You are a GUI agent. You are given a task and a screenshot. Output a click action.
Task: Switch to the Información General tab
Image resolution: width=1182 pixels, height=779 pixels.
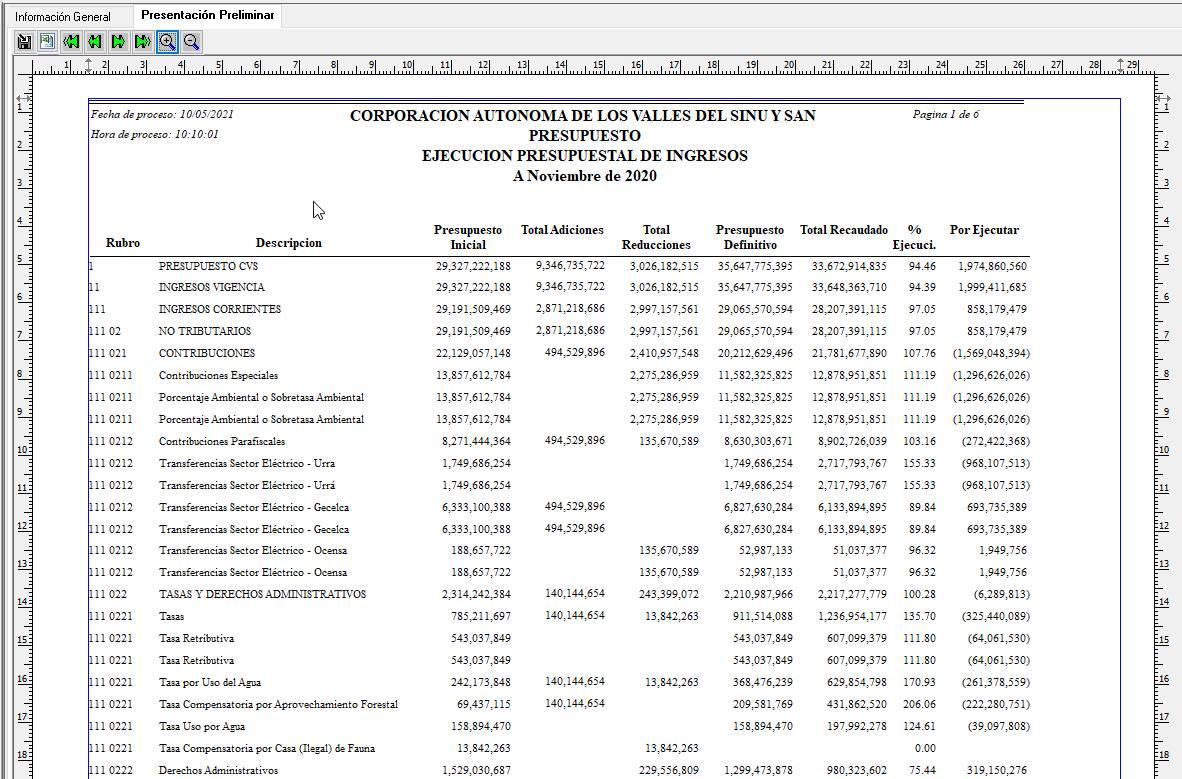click(x=63, y=17)
